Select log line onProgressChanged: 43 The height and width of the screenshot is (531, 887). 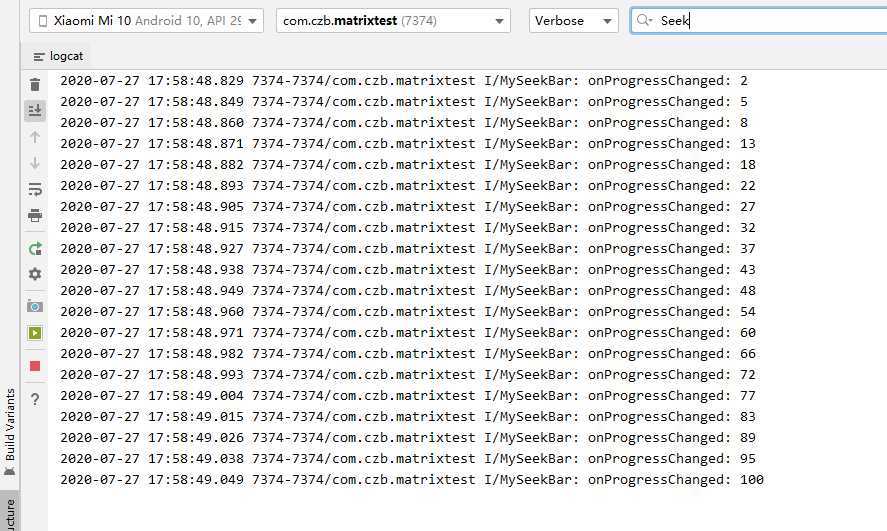[x=408, y=270]
